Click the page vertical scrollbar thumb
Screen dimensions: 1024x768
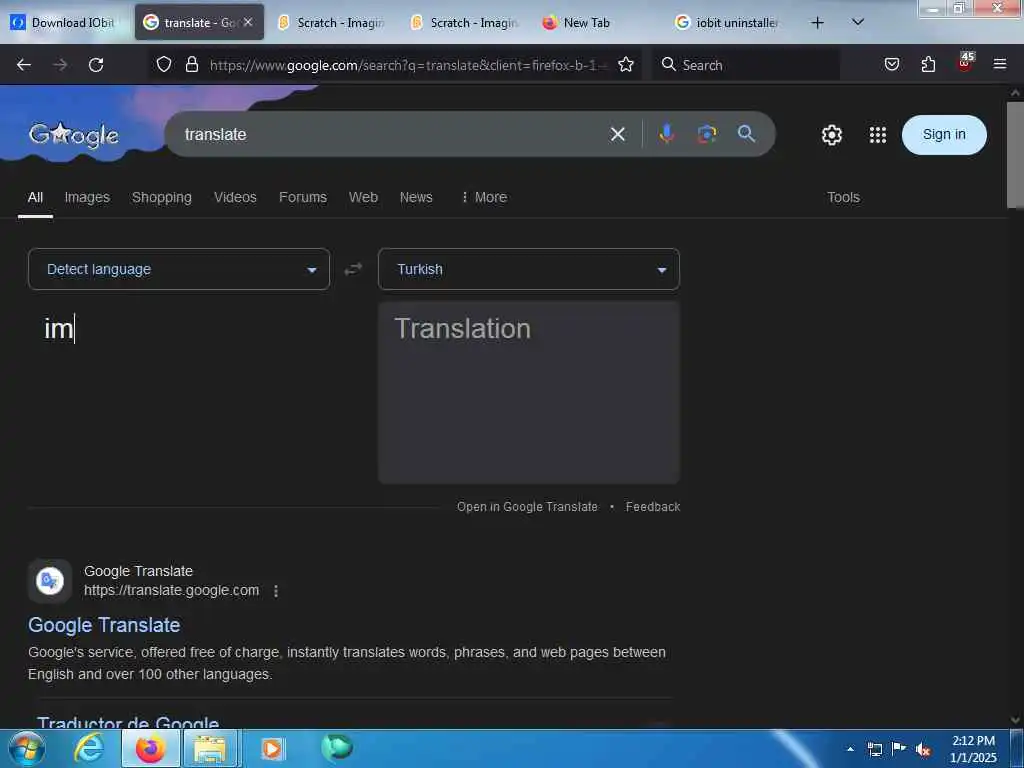[x=1015, y=155]
